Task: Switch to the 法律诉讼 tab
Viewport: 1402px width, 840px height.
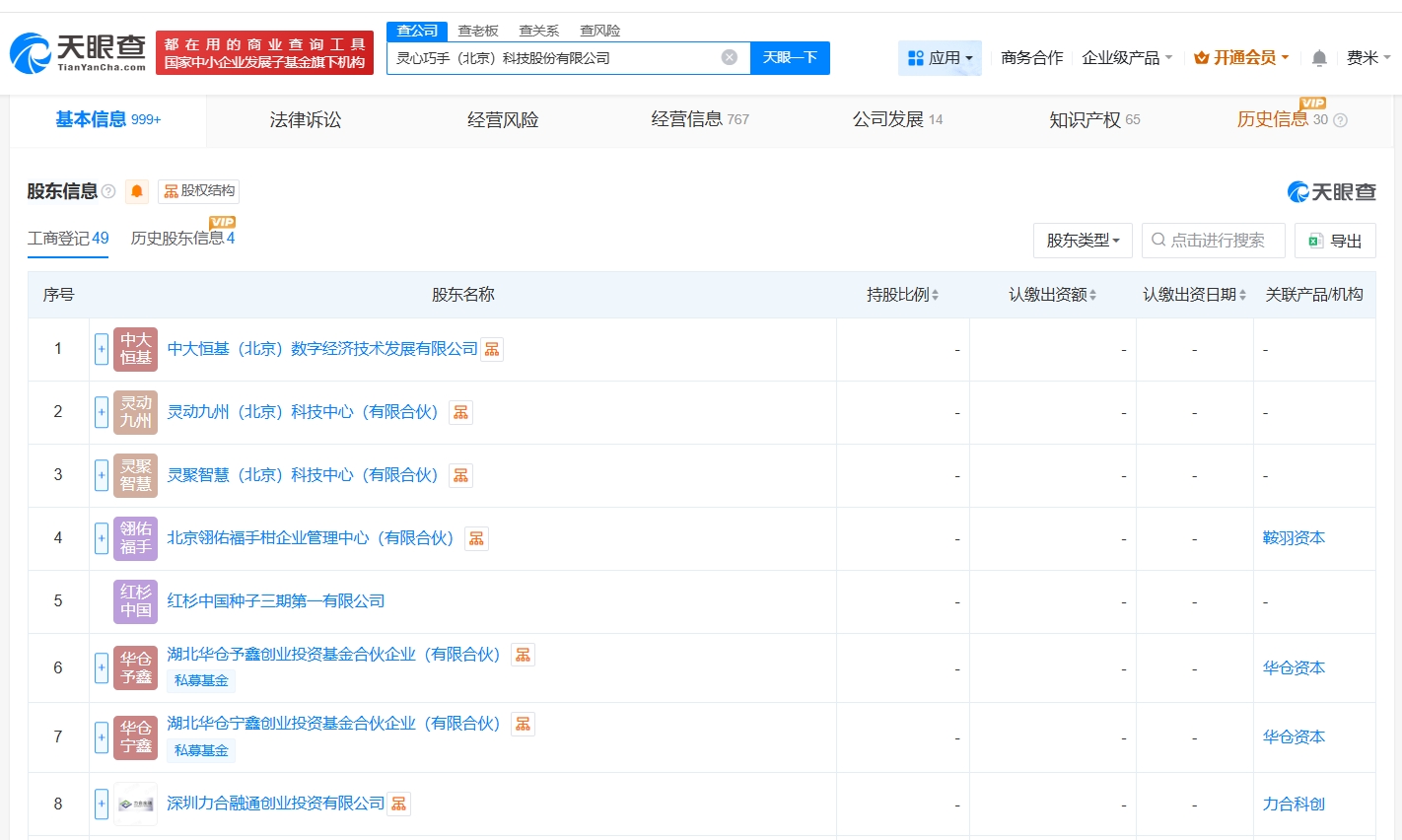Action: pos(306,120)
